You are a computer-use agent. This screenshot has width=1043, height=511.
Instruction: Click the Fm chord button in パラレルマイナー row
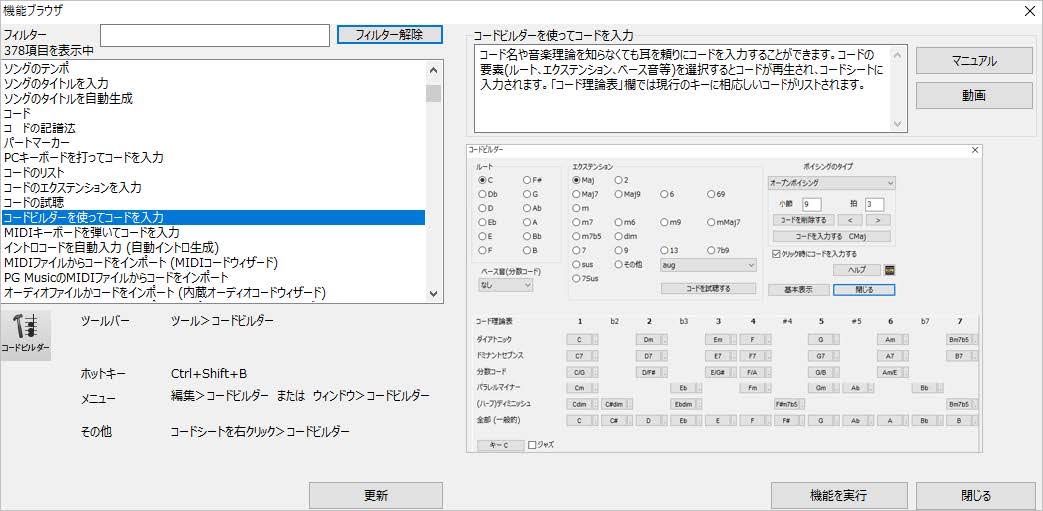point(752,388)
